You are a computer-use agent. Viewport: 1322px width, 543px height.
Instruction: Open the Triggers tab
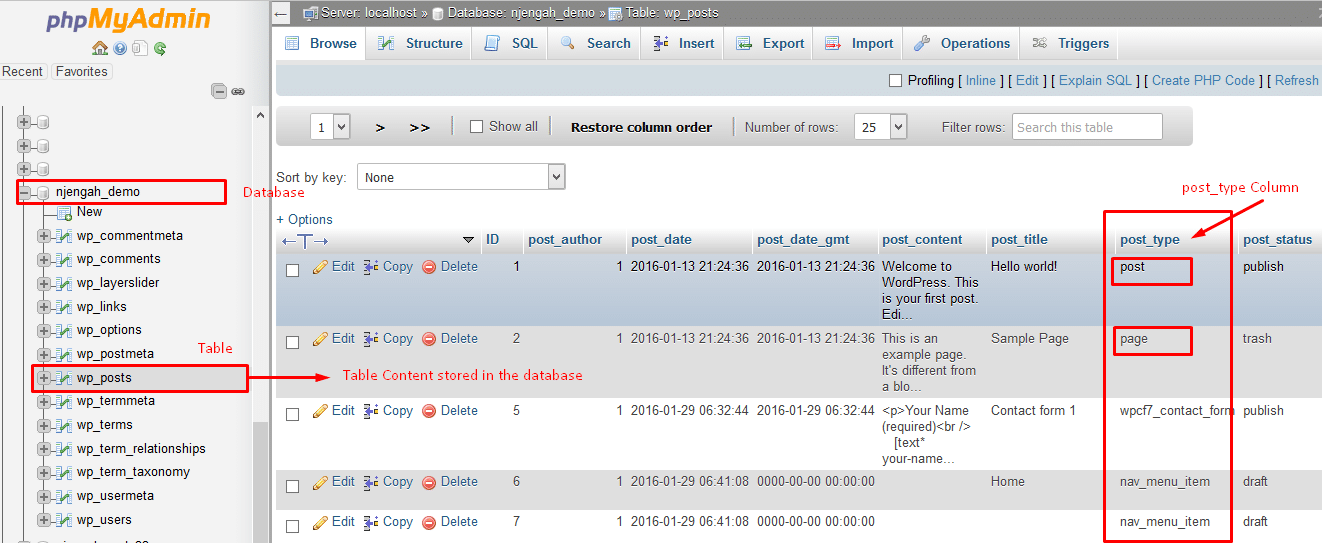click(1070, 43)
